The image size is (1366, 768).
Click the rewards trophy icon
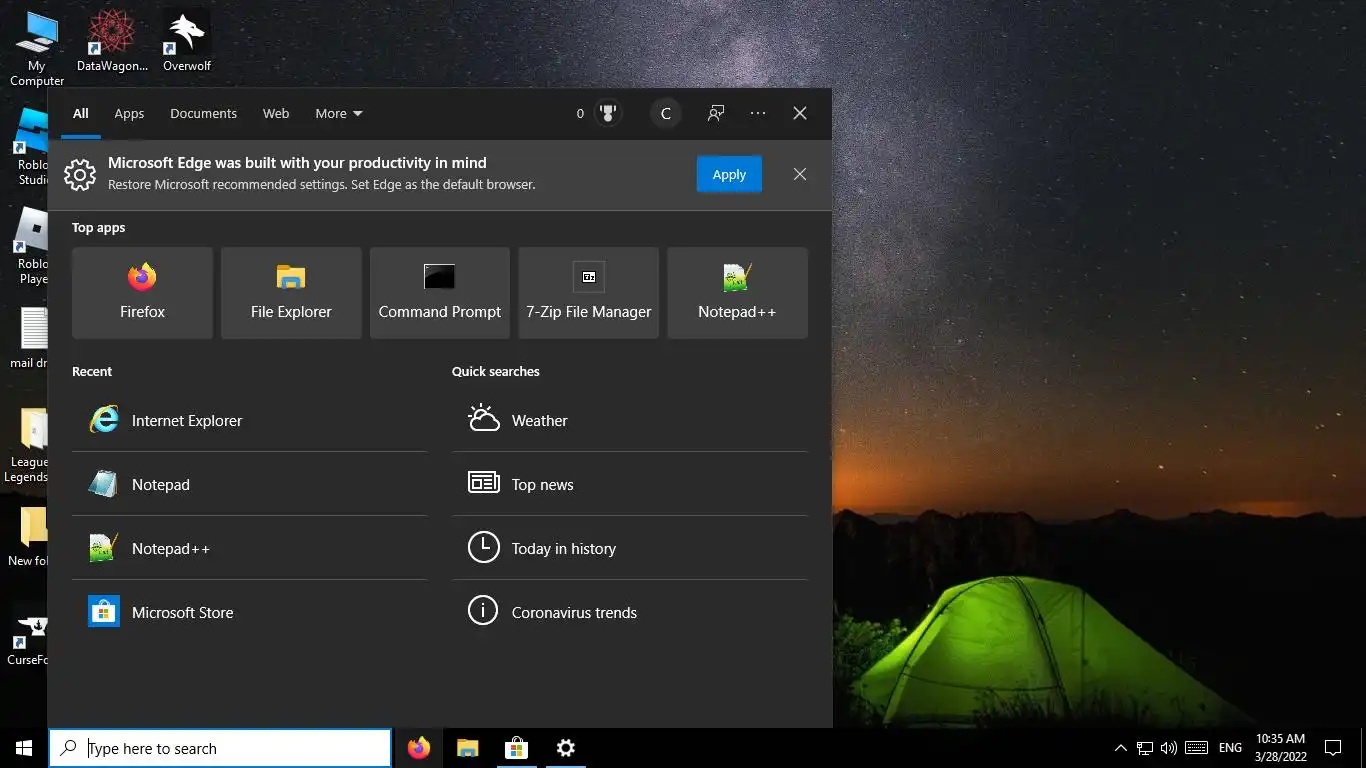[x=607, y=113]
